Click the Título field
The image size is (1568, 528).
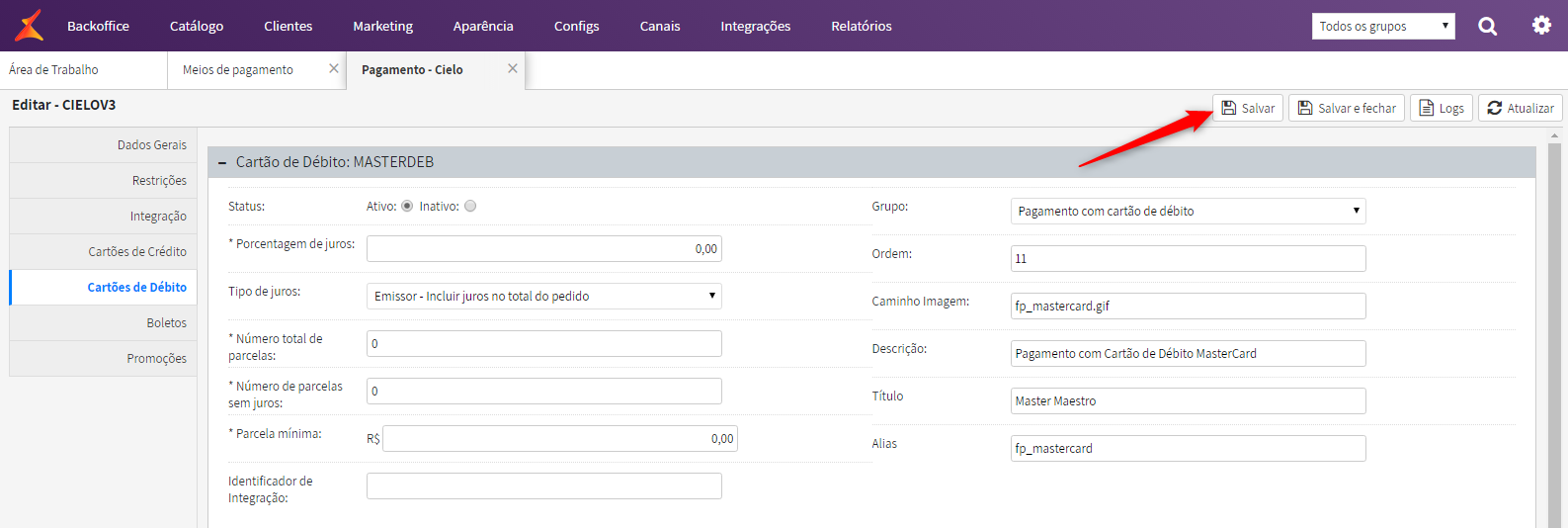[1189, 400]
